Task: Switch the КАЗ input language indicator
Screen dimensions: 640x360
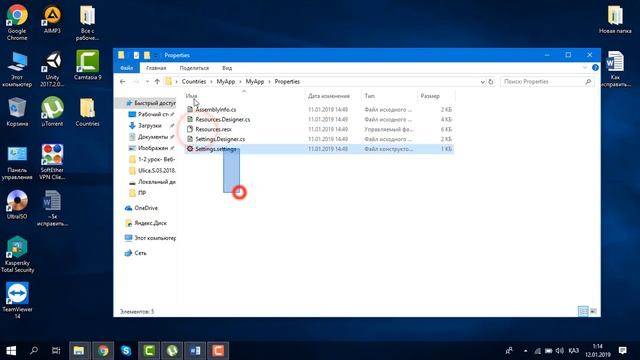Action: tap(573, 351)
